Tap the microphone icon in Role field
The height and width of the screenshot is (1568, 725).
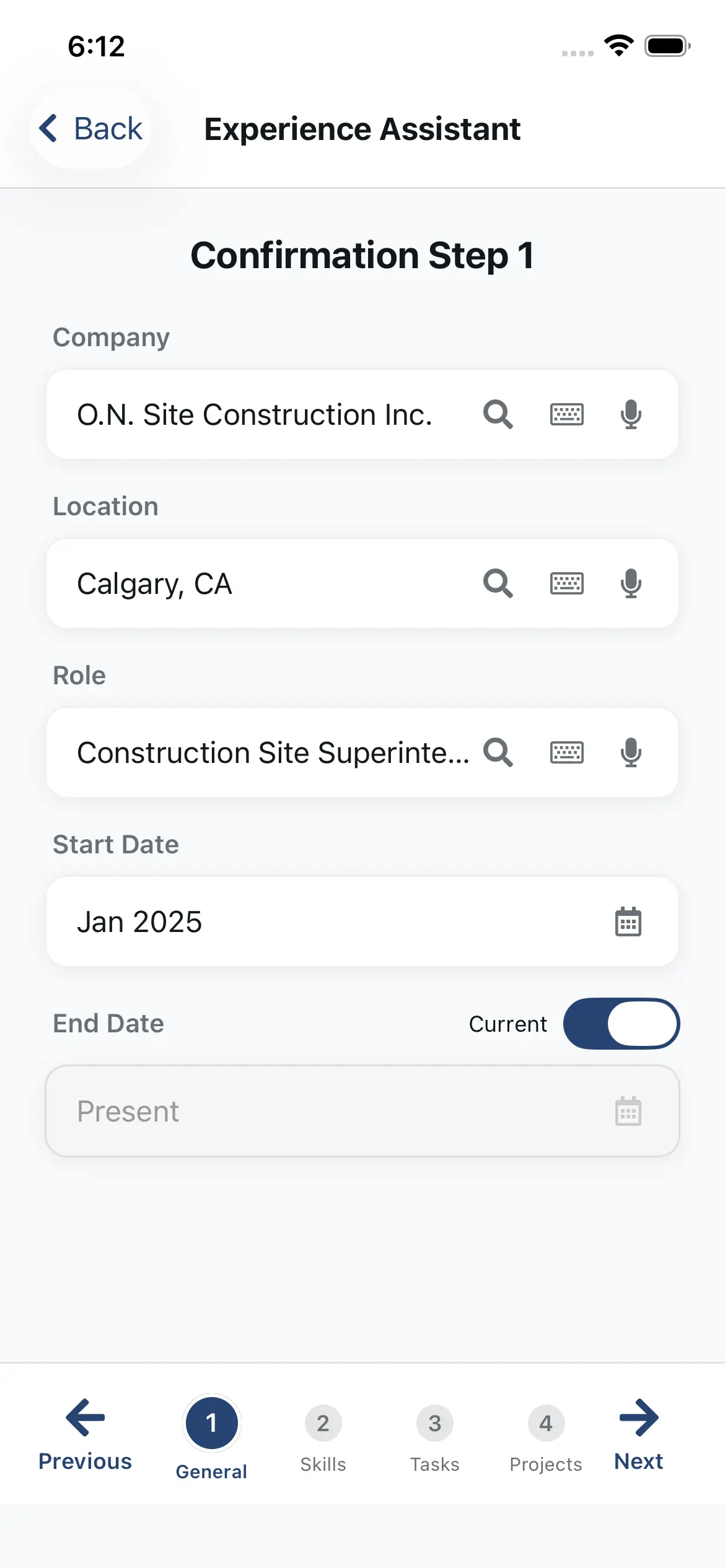[x=631, y=752]
